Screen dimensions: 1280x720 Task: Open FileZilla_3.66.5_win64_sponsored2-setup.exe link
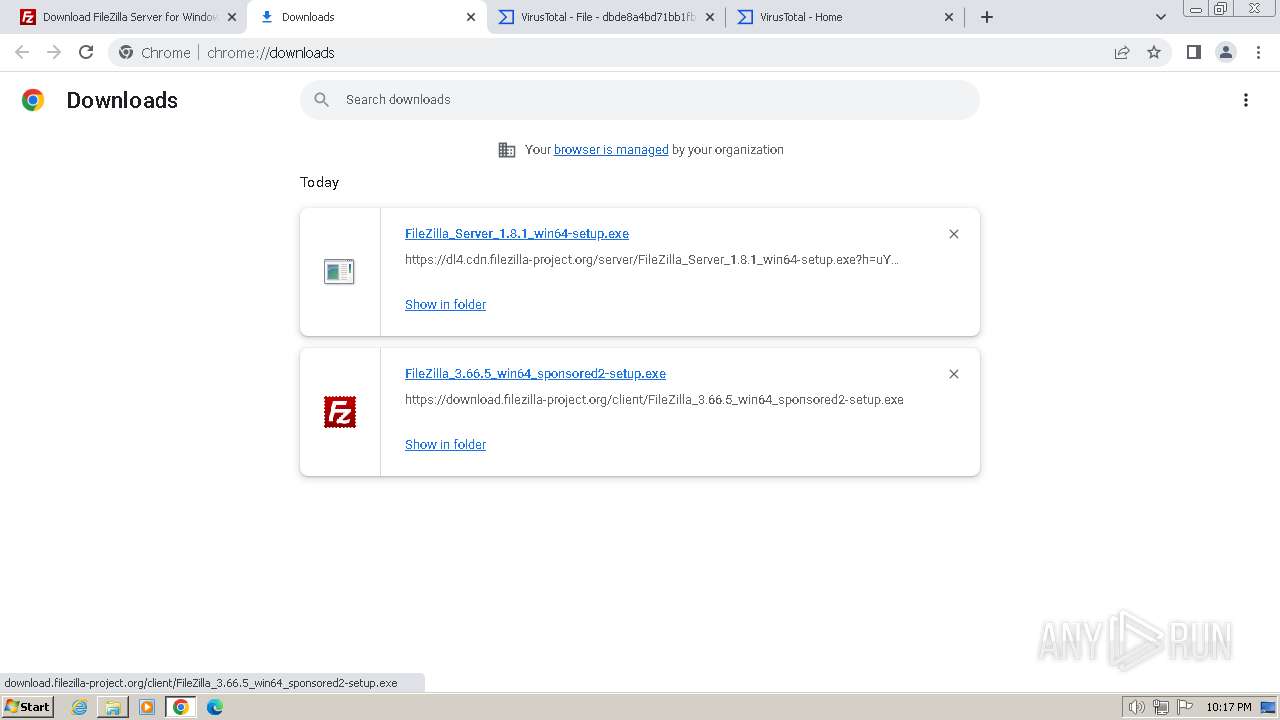click(535, 374)
